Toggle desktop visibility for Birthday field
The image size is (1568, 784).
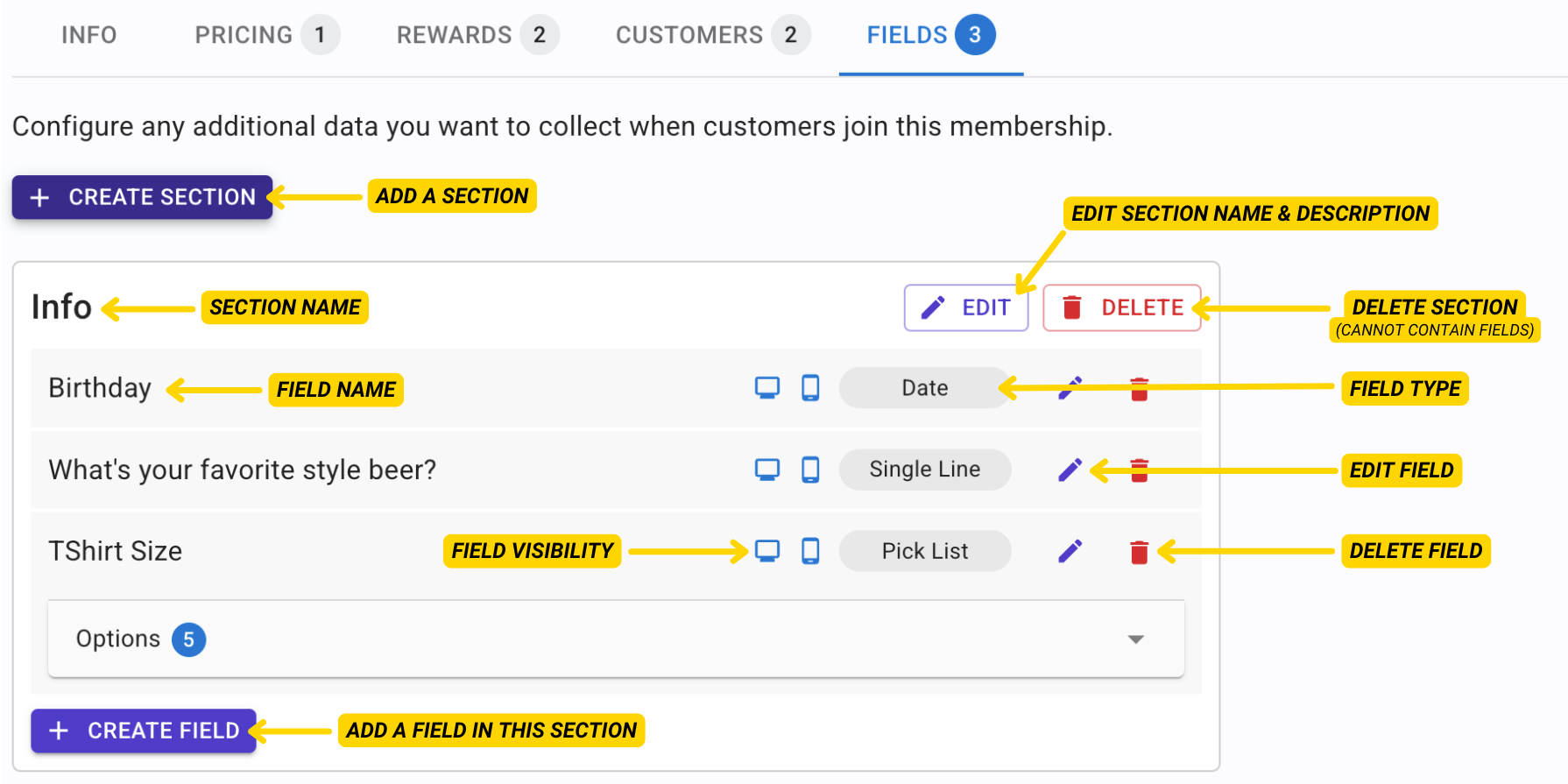point(767,388)
